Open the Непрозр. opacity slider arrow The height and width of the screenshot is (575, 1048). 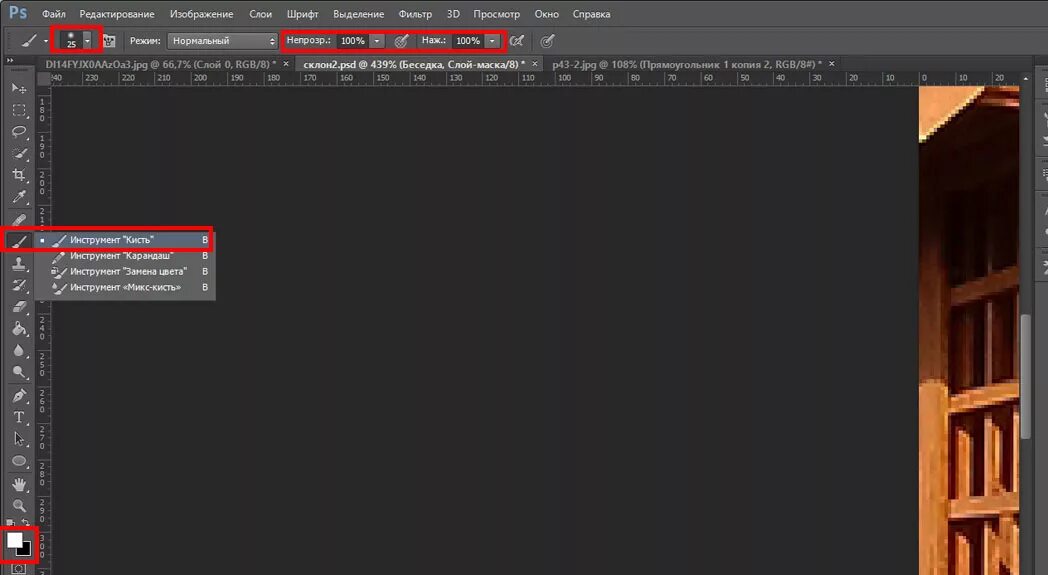376,41
